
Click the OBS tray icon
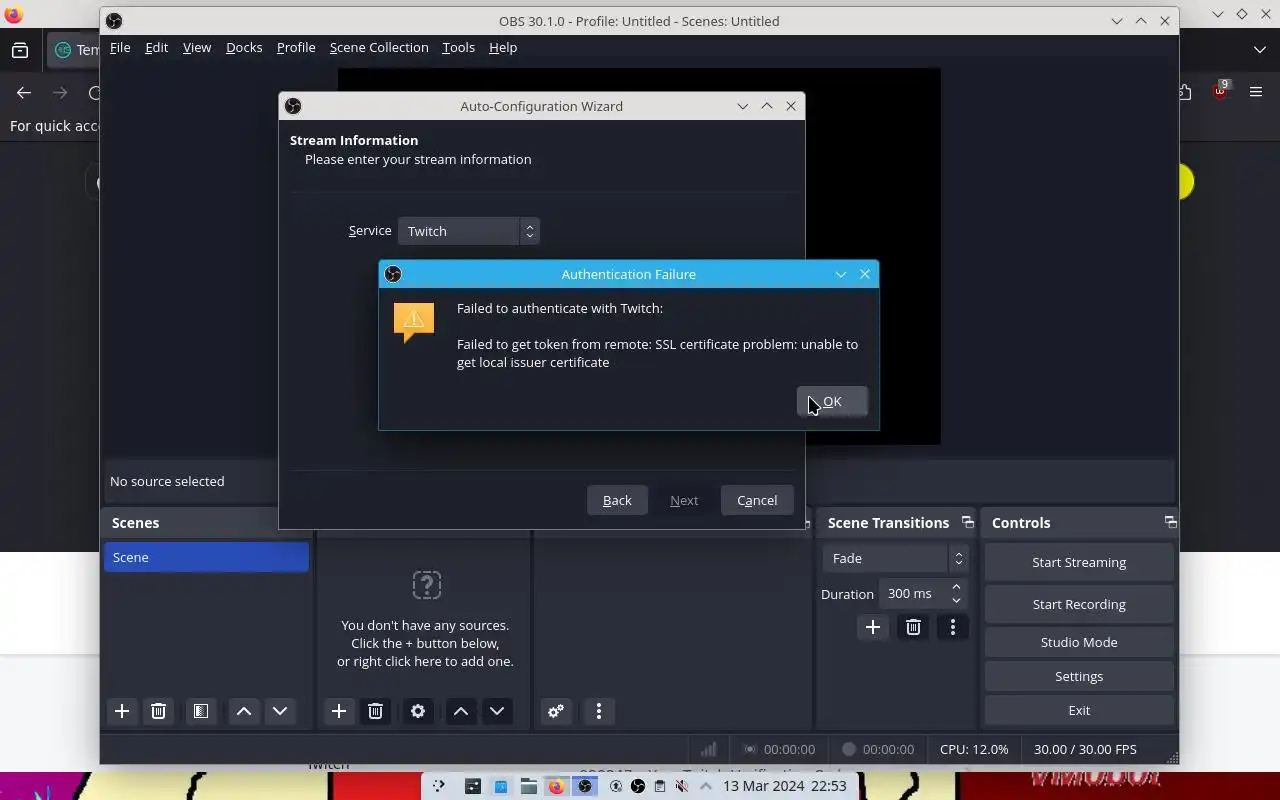(x=637, y=786)
